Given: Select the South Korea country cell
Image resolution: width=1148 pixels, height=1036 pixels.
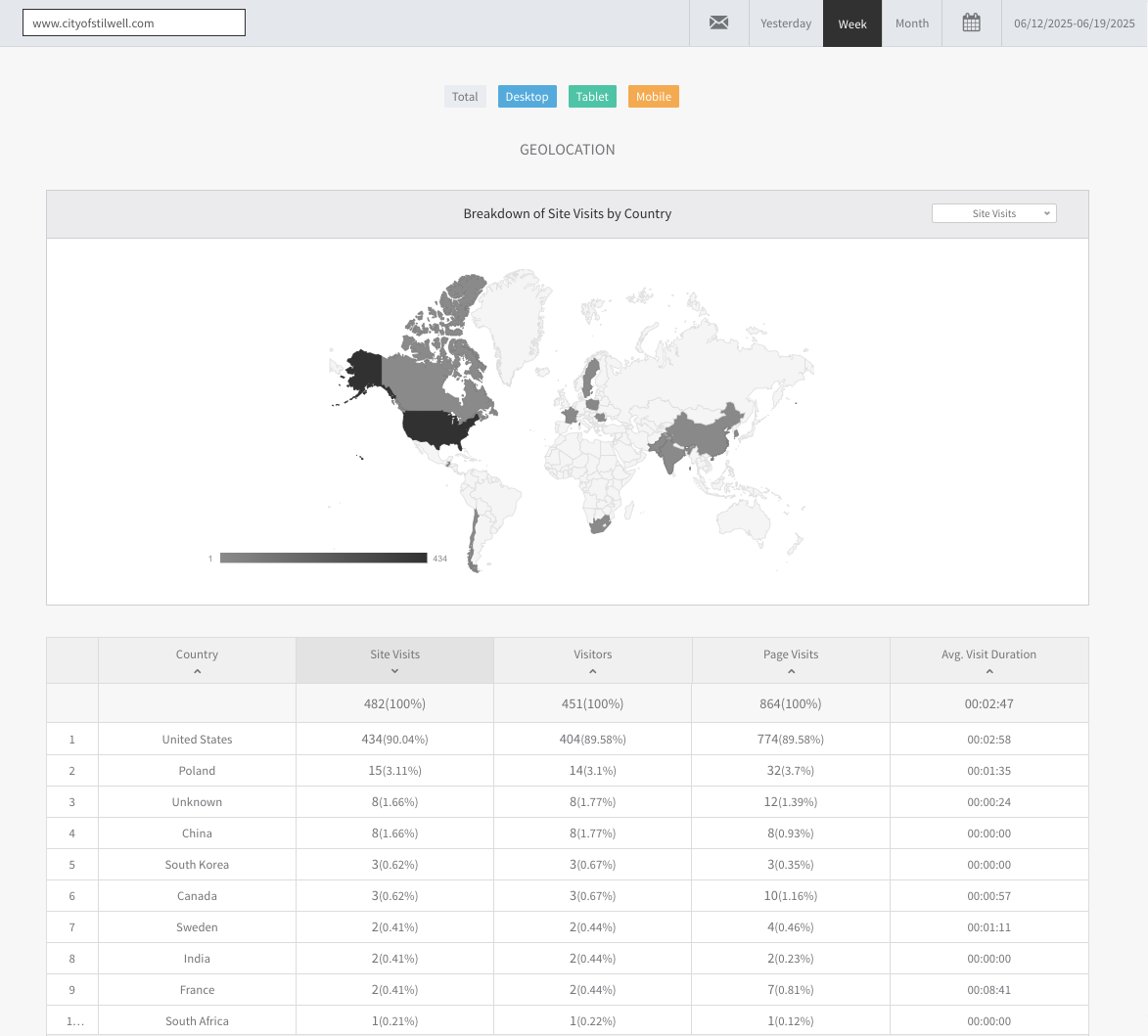Looking at the screenshot, I should pyautogui.click(x=197, y=865).
